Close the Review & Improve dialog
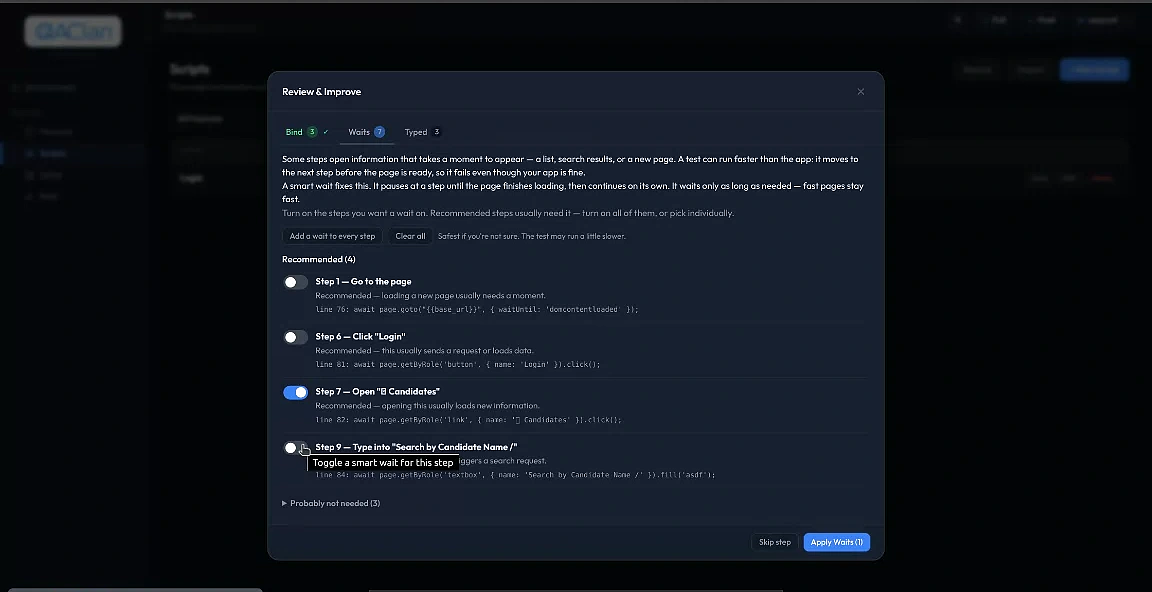1152x592 pixels. click(860, 92)
